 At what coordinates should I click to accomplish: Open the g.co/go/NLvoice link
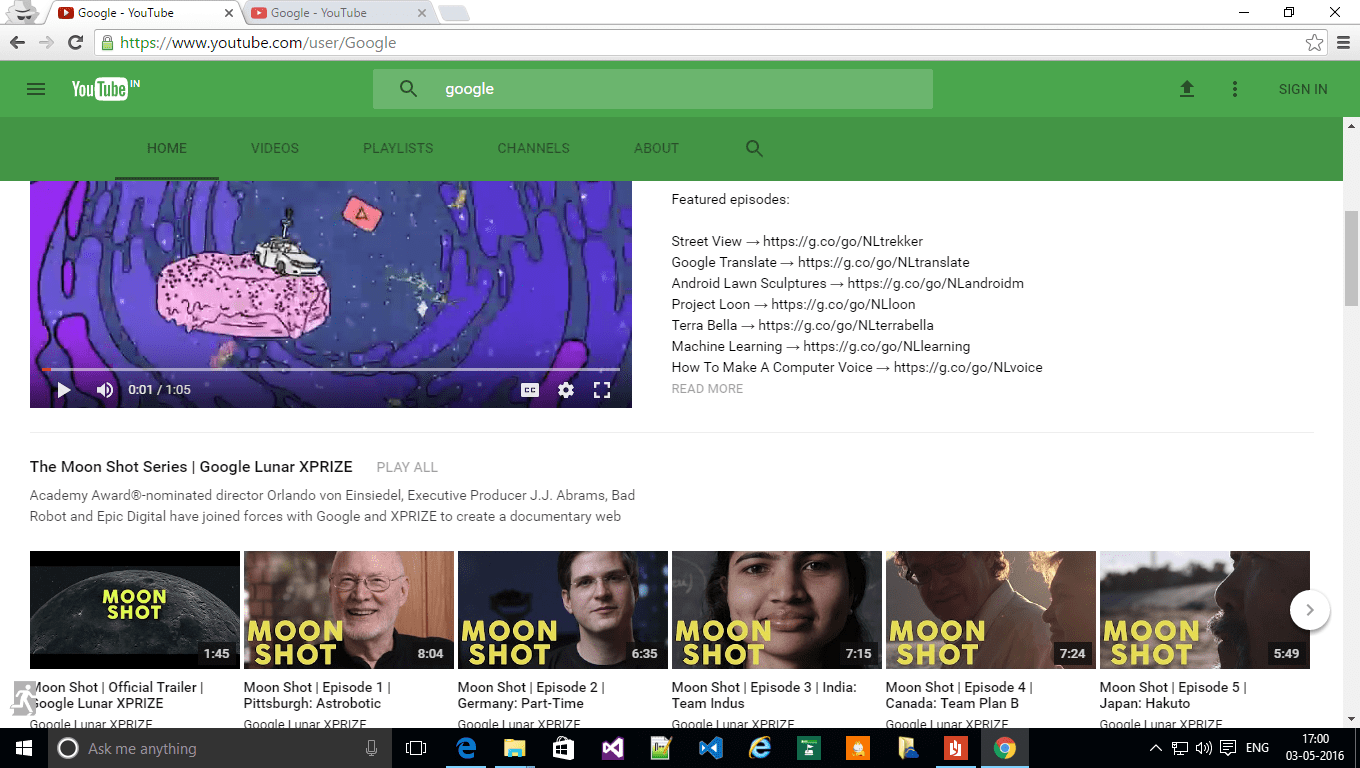tap(968, 367)
